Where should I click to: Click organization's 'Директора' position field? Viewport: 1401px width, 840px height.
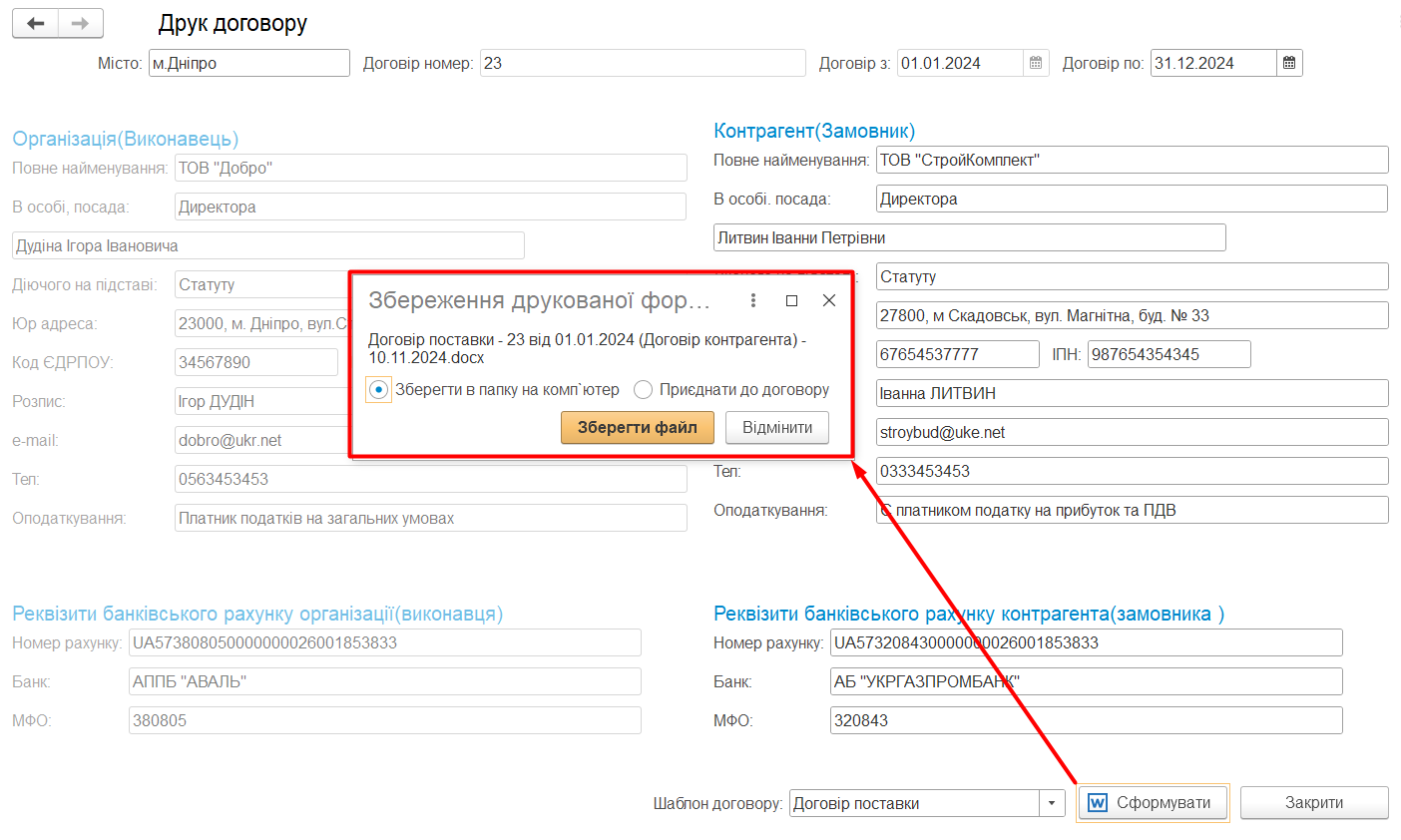430,207
